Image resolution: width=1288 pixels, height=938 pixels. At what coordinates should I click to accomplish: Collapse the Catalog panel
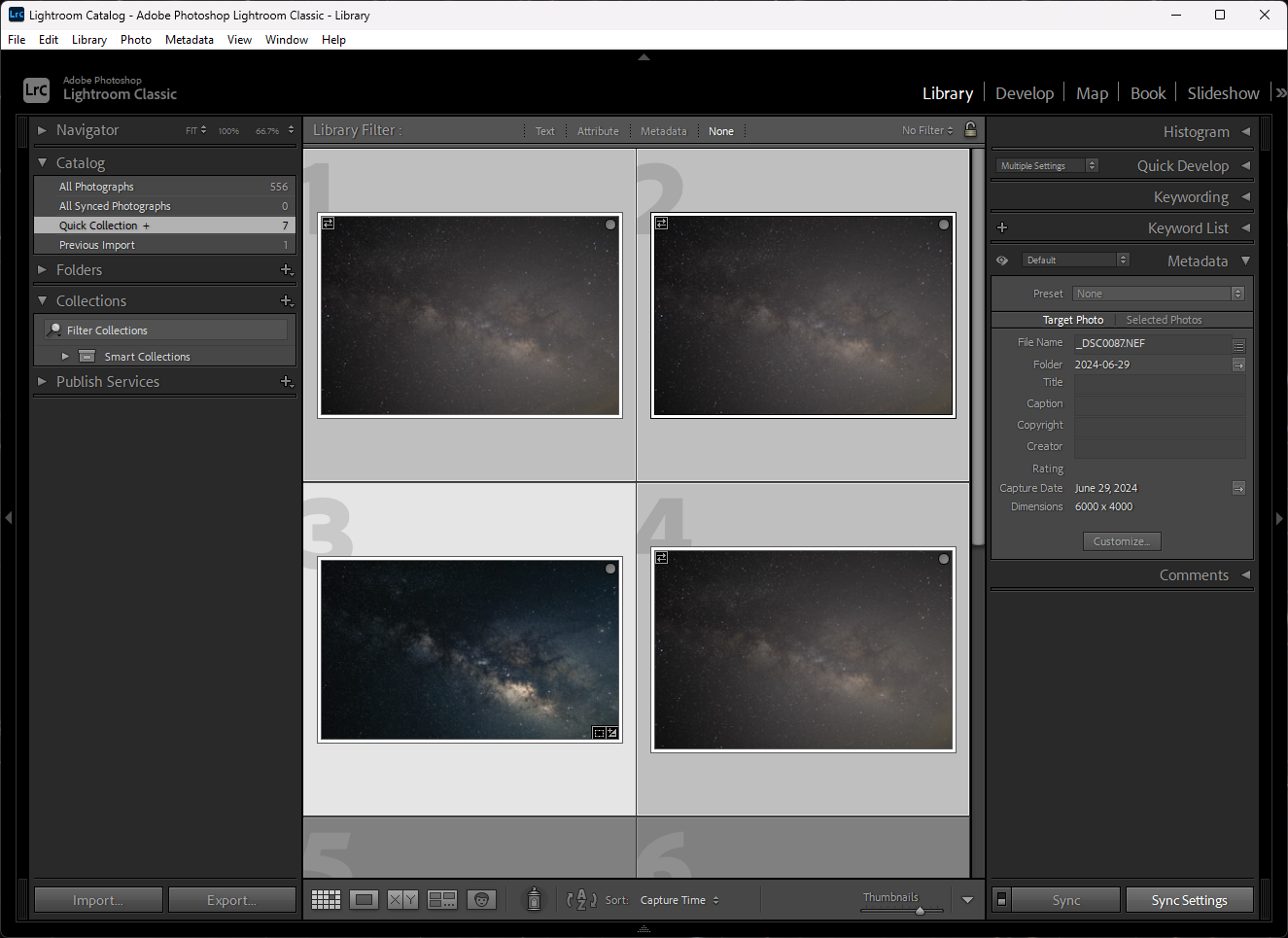click(42, 163)
